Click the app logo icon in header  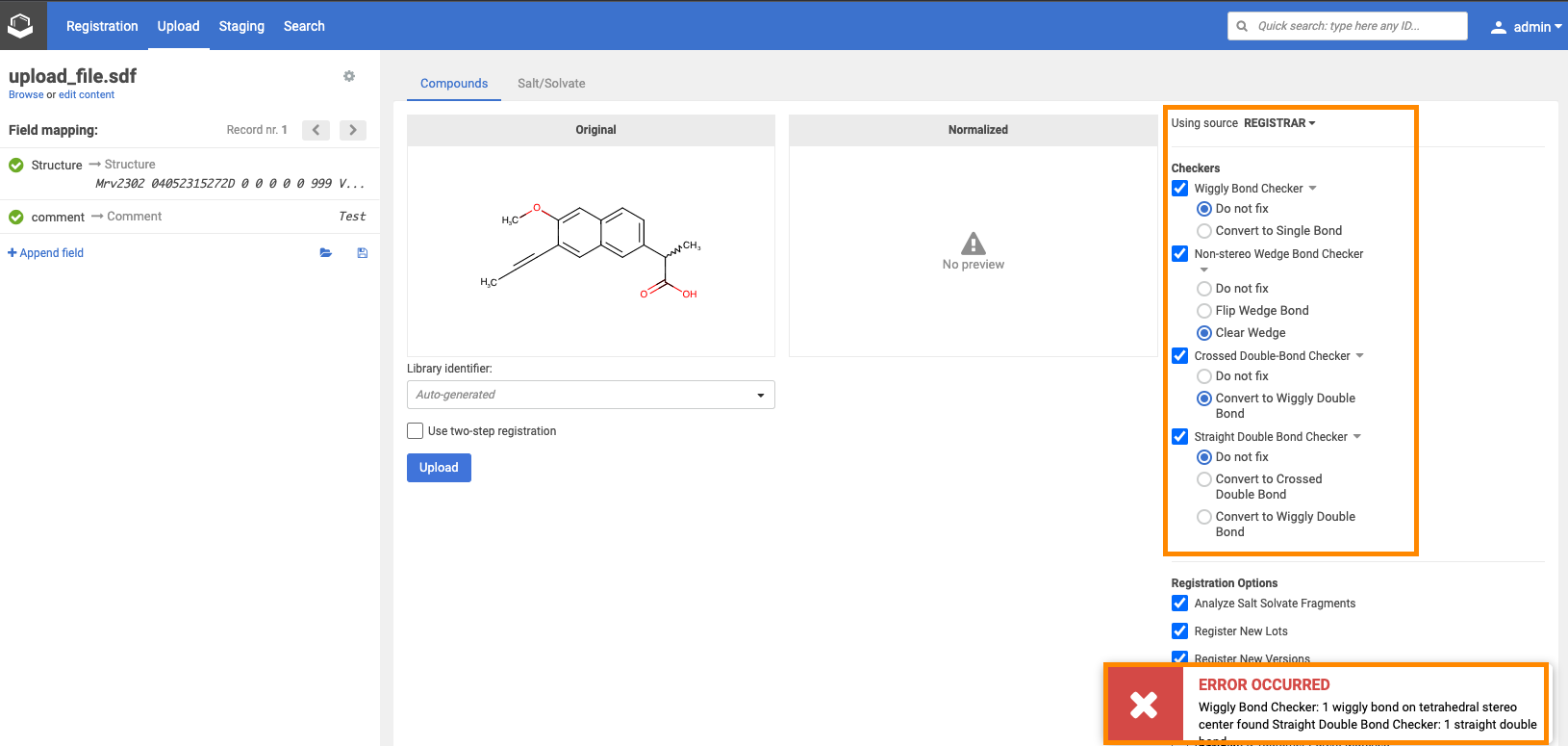20,26
